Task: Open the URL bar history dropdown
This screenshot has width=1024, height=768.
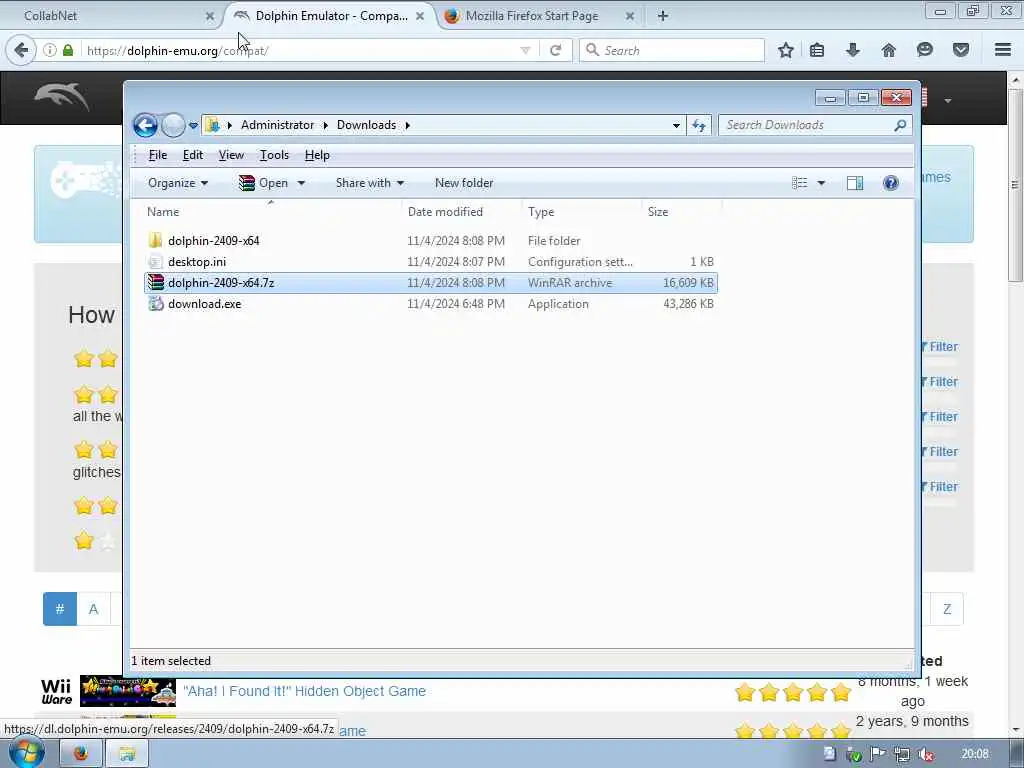Action: pyautogui.click(x=525, y=50)
